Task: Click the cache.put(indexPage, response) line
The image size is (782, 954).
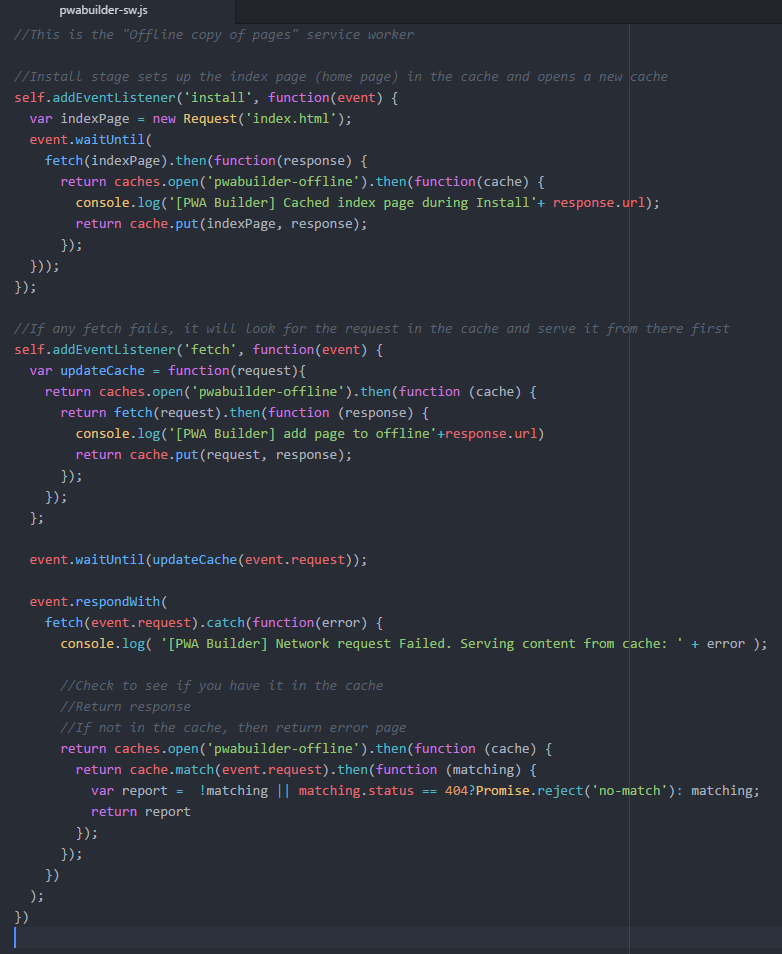Action: pyautogui.click(x=222, y=224)
